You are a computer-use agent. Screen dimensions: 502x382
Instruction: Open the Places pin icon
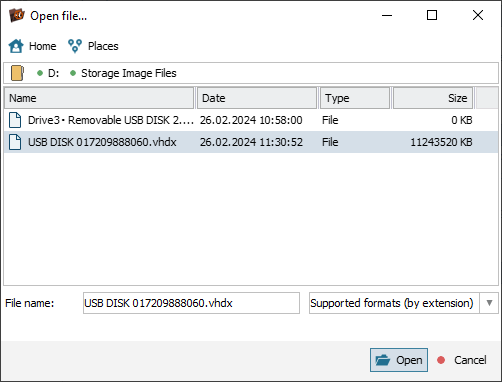click(x=75, y=46)
